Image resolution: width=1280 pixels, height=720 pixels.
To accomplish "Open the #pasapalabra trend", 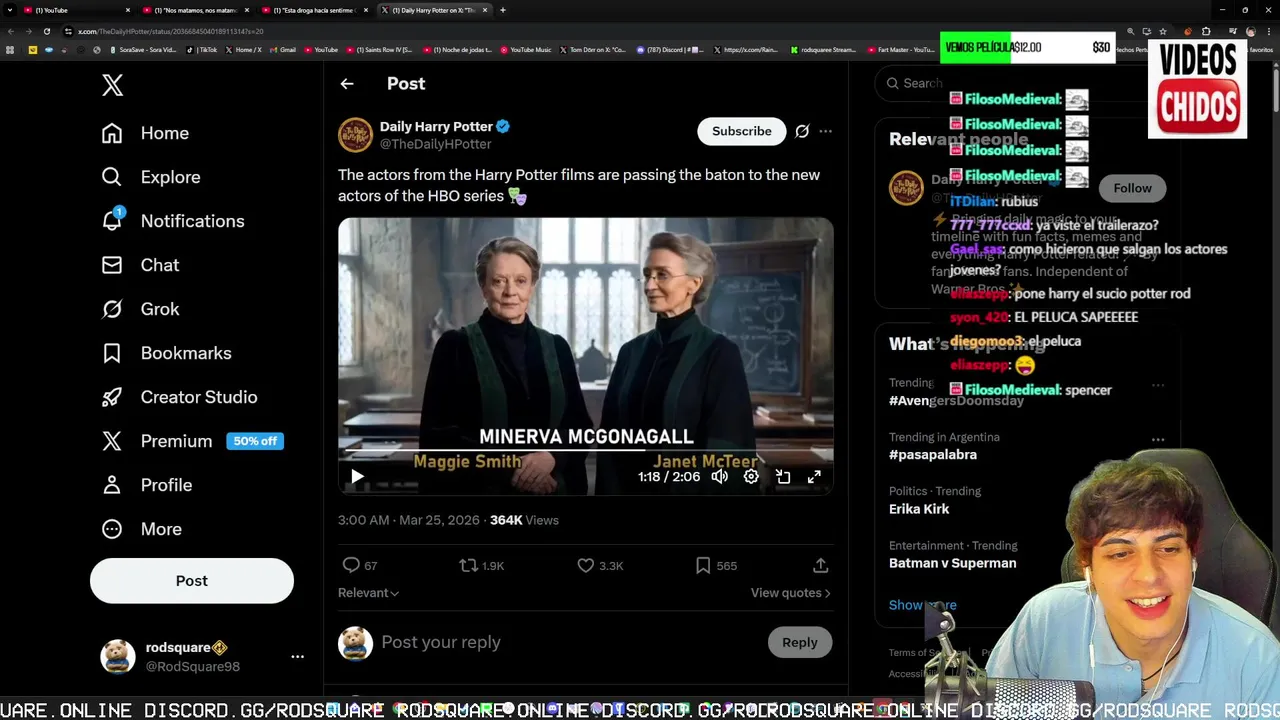I will tap(933, 454).
